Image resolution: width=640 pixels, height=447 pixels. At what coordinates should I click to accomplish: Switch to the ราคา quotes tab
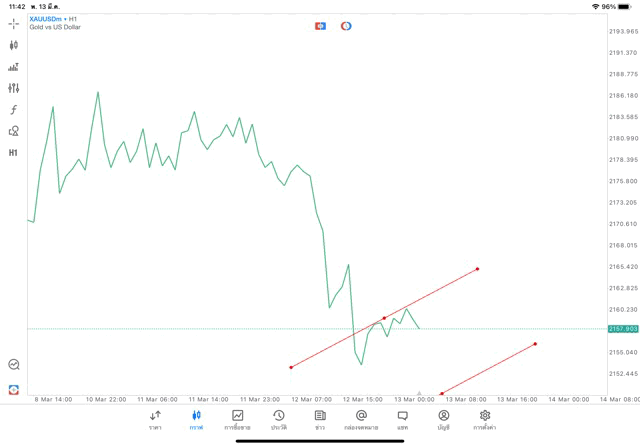click(x=155, y=420)
